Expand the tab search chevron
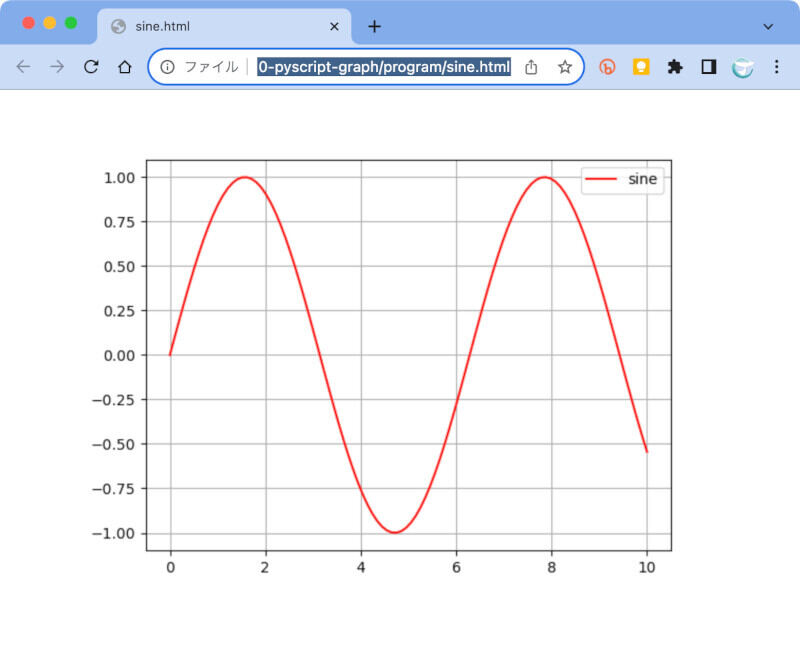 pyautogui.click(x=768, y=27)
